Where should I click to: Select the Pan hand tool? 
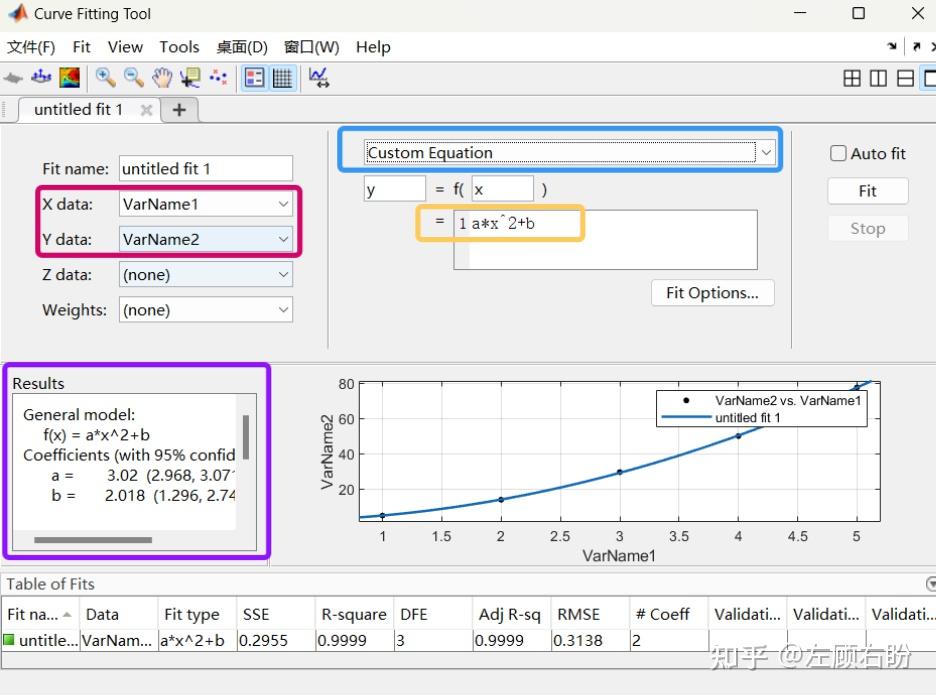tap(162, 78)
